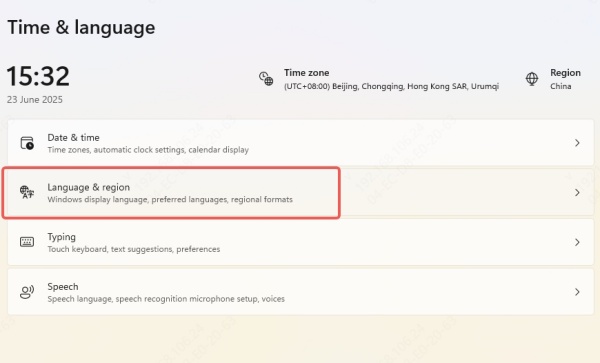The width and height of the screenshot is (600, 363).
Task: Expand the Speech row chevron
Action: click(577, 292)
